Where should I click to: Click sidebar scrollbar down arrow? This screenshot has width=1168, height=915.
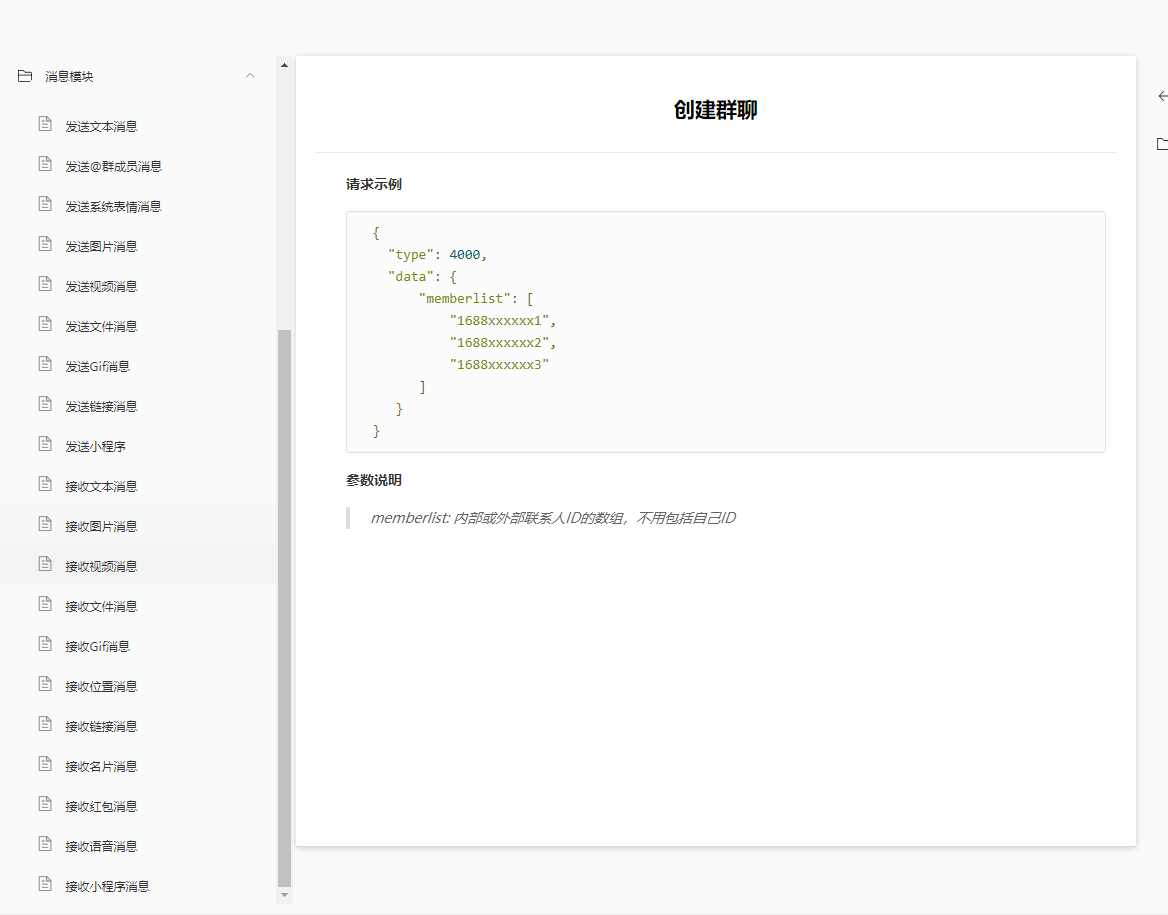(x=284, y=896)
